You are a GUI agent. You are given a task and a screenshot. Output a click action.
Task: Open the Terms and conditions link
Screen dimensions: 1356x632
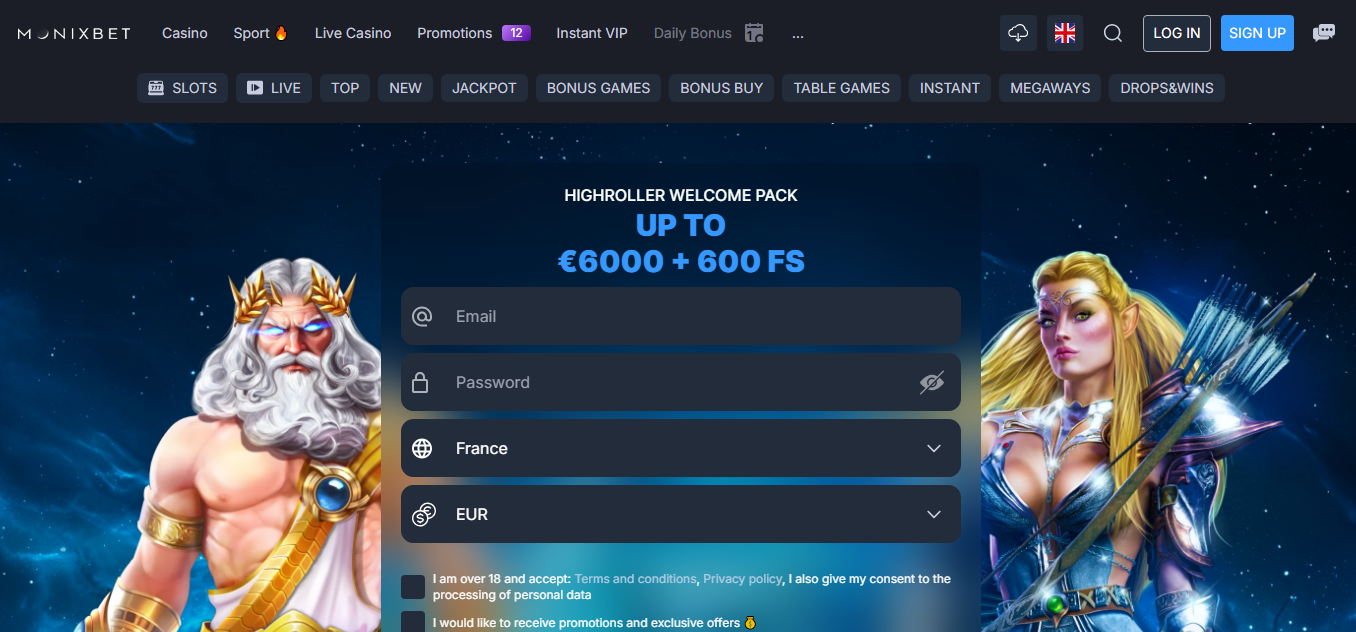point(635,579)
